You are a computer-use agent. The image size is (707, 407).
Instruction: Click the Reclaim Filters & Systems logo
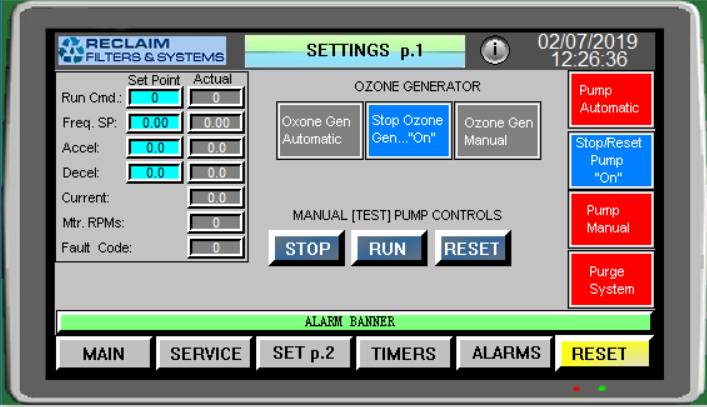[x=141, y=50]
